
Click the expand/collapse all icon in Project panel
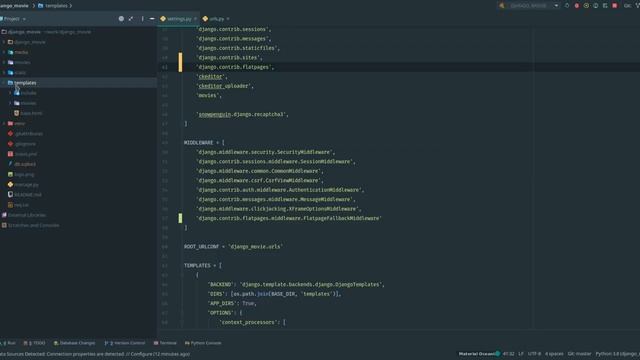pos(131,19)
